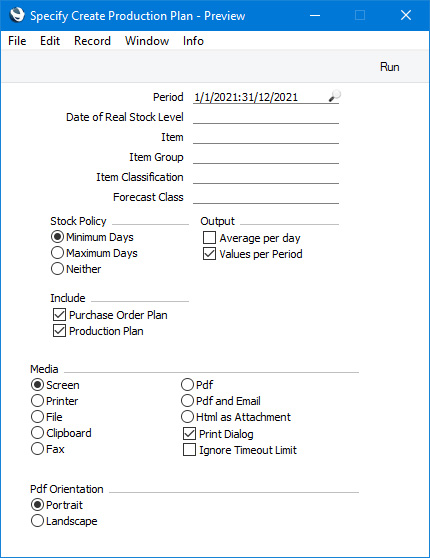
Task: Select Pdf as the media option
Action: point(187,384)
